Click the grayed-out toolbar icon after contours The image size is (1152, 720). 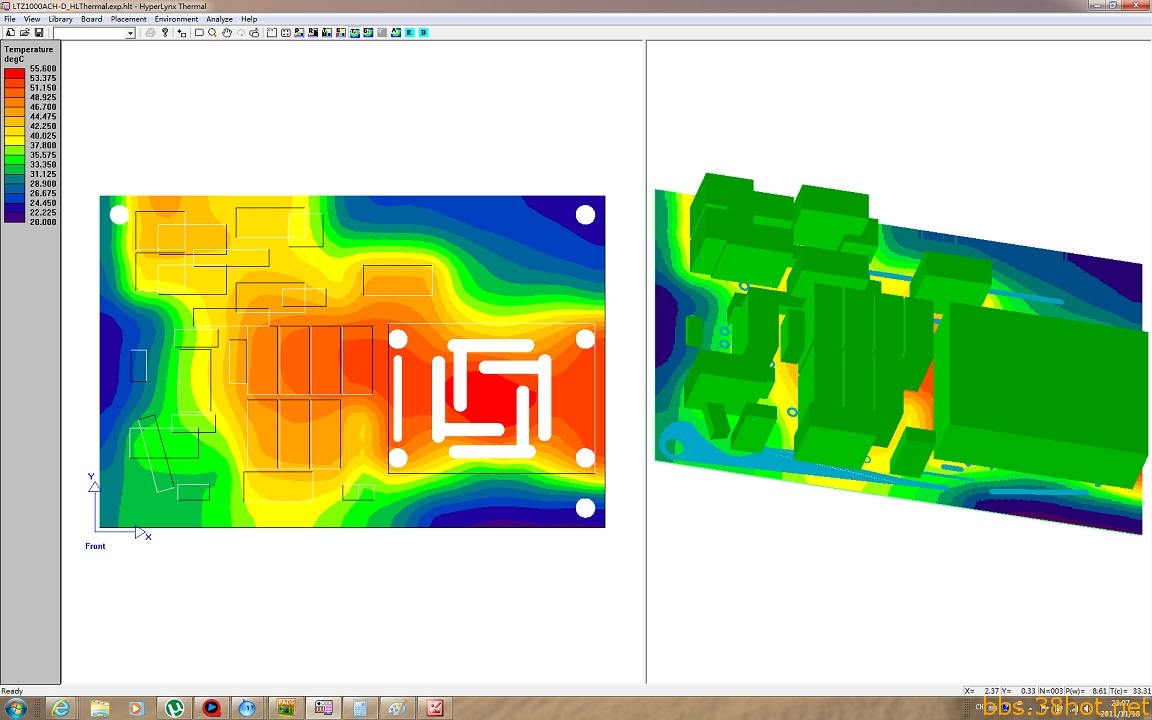coord(382,32)
